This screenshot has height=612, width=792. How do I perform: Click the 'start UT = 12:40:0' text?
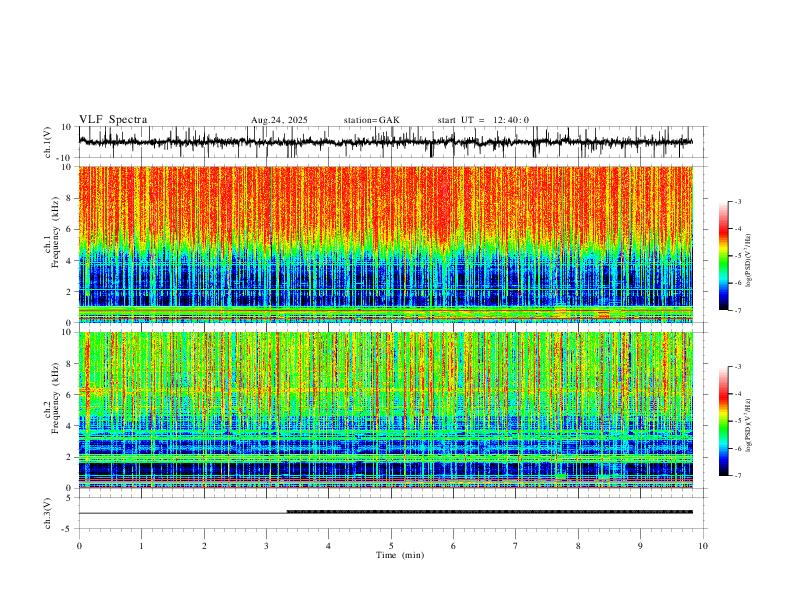click(483, 120)
